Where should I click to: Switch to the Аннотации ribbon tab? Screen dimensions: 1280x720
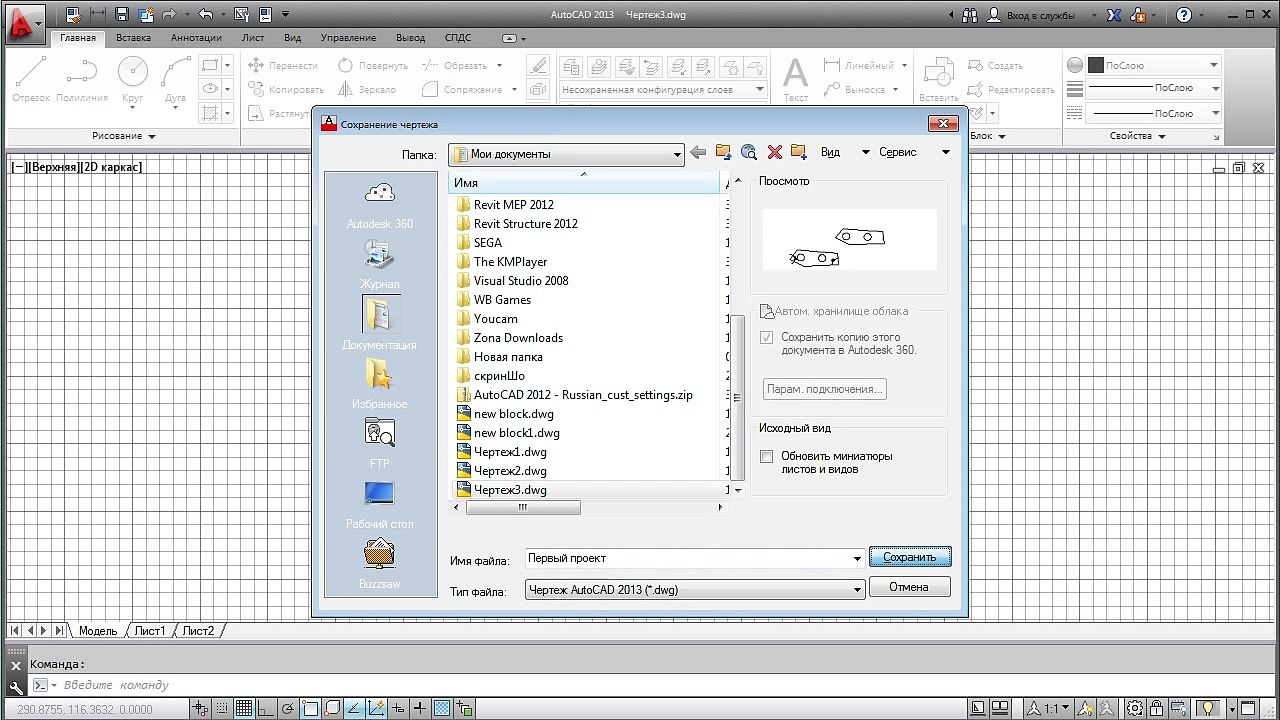tap(196, 38)
